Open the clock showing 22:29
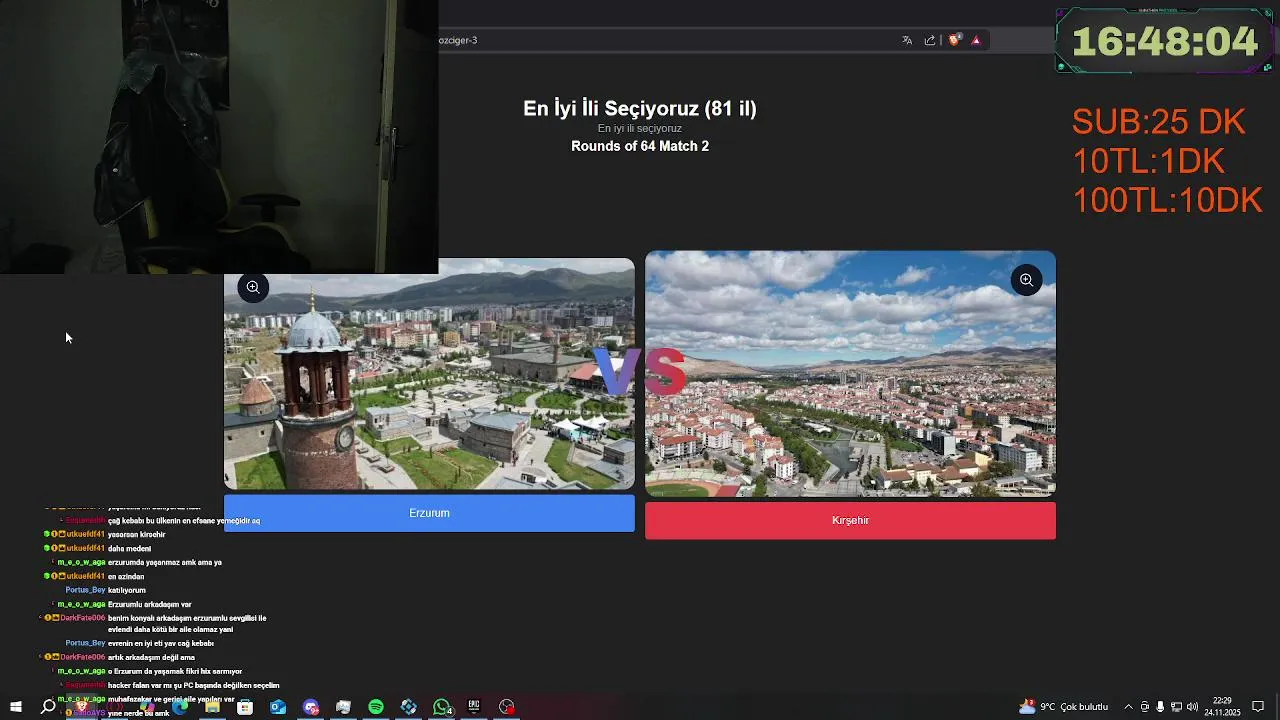1280x720 pixels. click(x=1222, y=707)
